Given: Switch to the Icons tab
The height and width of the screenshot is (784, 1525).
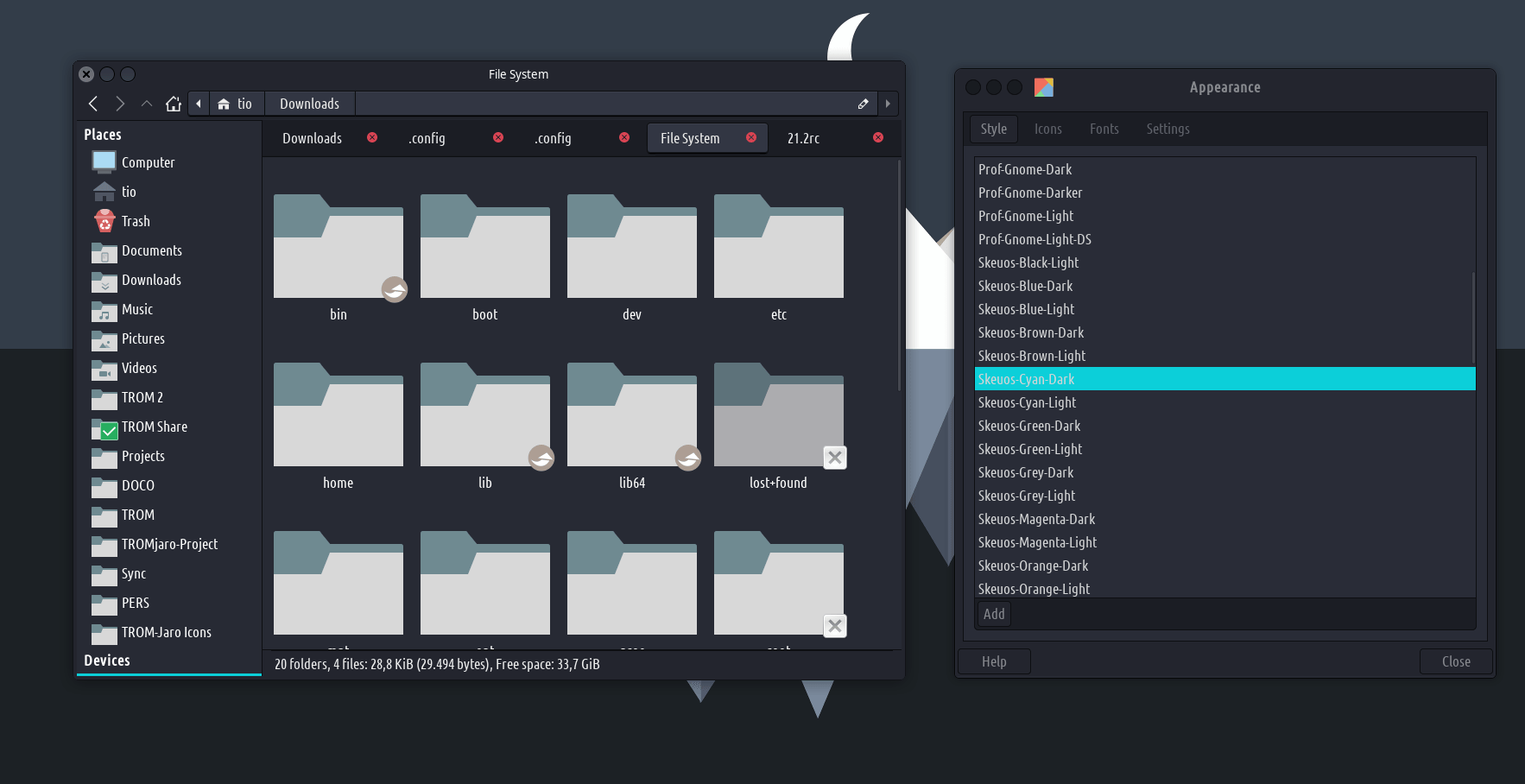Looking at the screenshot, I should [x=1047, y=129].
